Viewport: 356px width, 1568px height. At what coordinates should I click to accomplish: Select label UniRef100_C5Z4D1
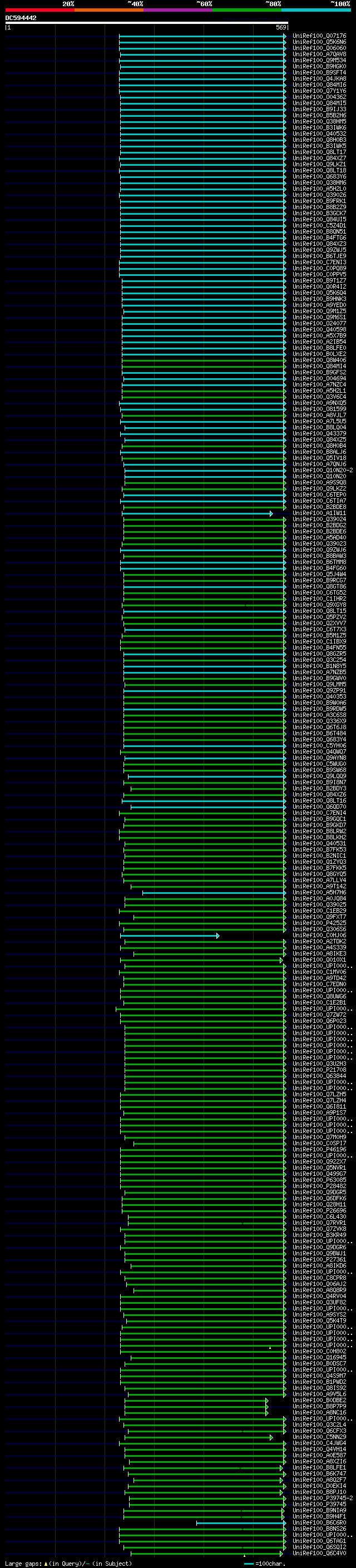tap(319, 225)
